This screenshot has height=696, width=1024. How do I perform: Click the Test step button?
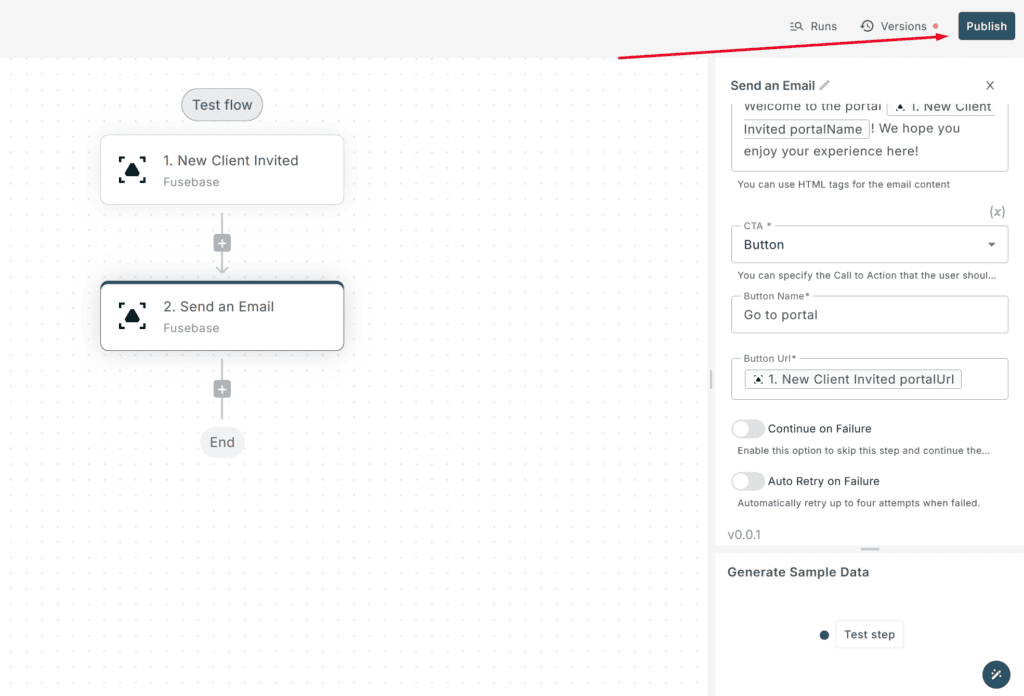pos(869,635)
